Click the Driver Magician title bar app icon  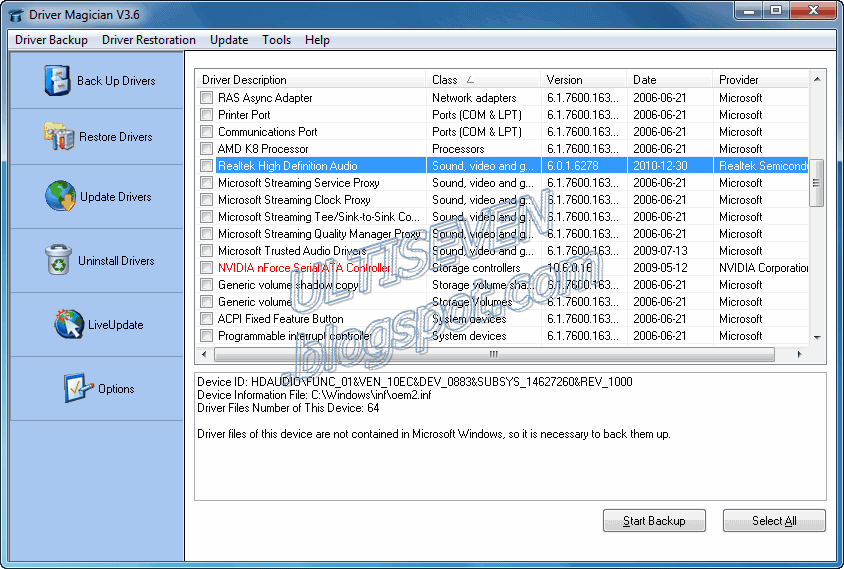[17, 15]
